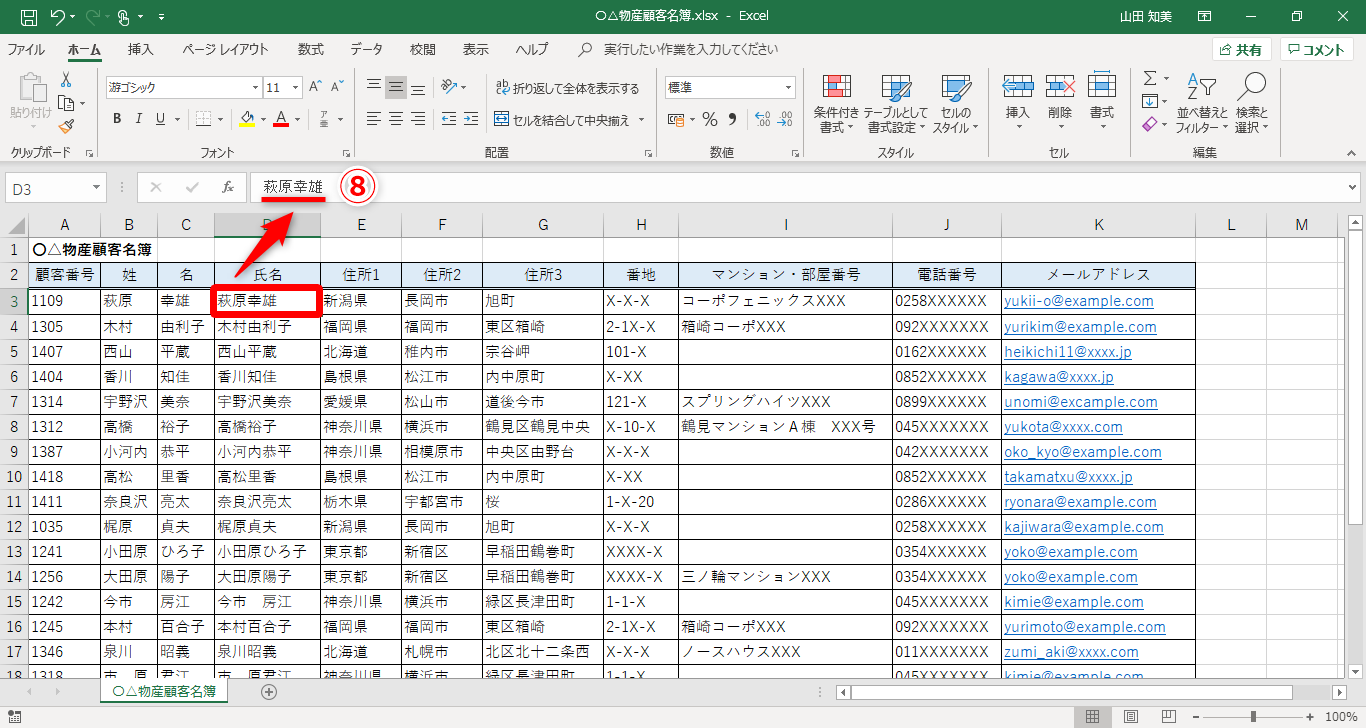Open link kagawa@xxxx.jp
1366x728 pixels.
point(1059,377)
